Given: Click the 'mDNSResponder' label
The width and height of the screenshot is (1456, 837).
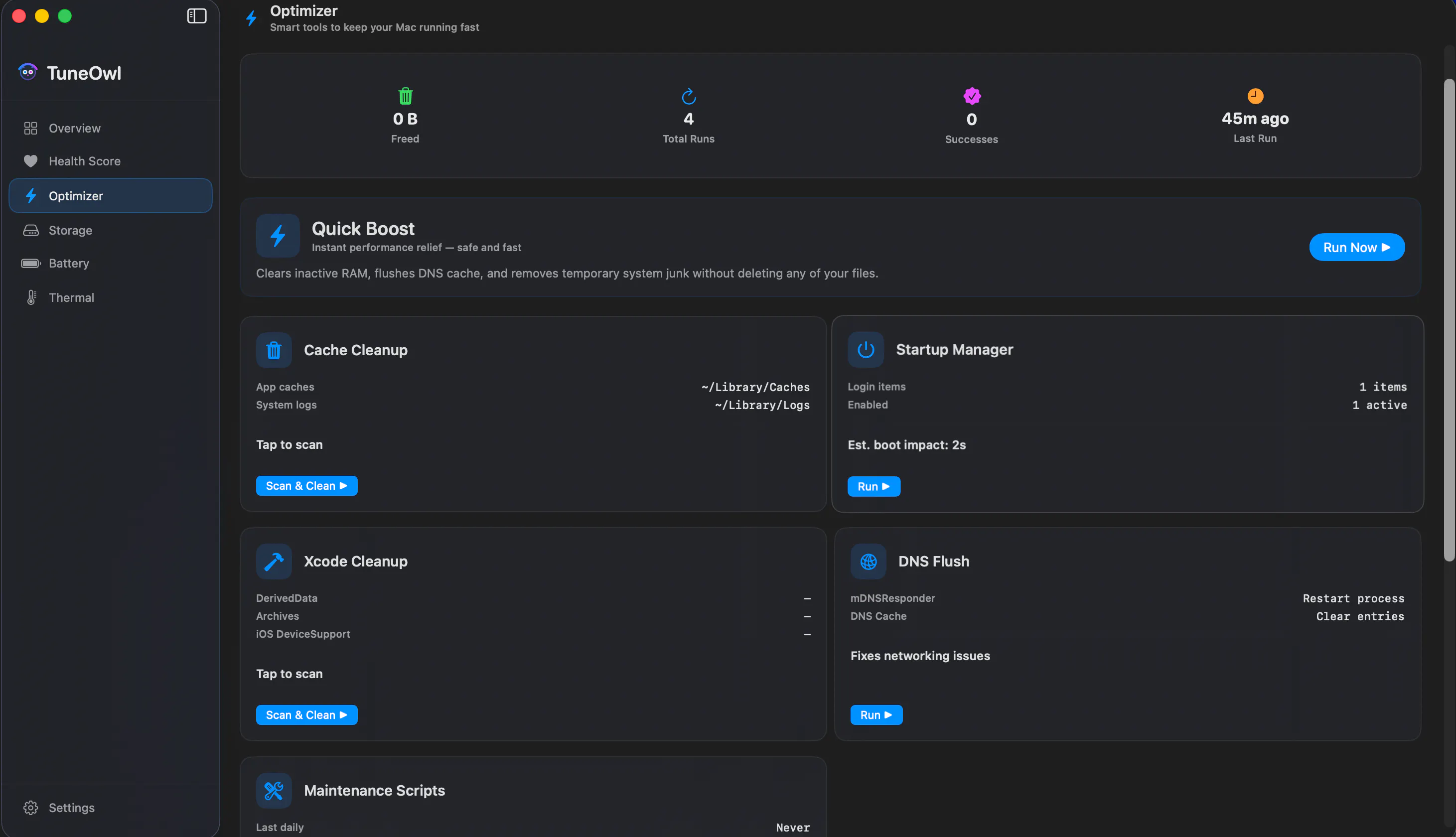Looking at the screenshot, I should point(892,598).
